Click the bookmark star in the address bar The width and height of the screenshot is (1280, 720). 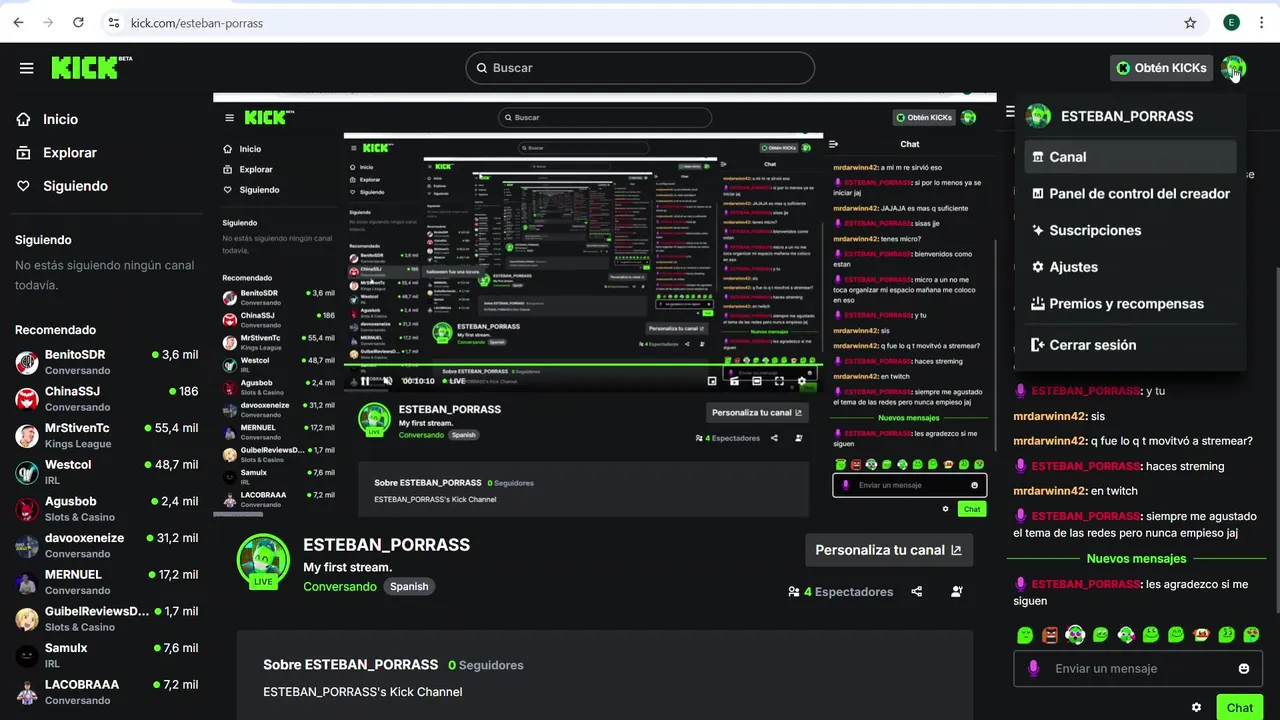[x=1190, y=22]
